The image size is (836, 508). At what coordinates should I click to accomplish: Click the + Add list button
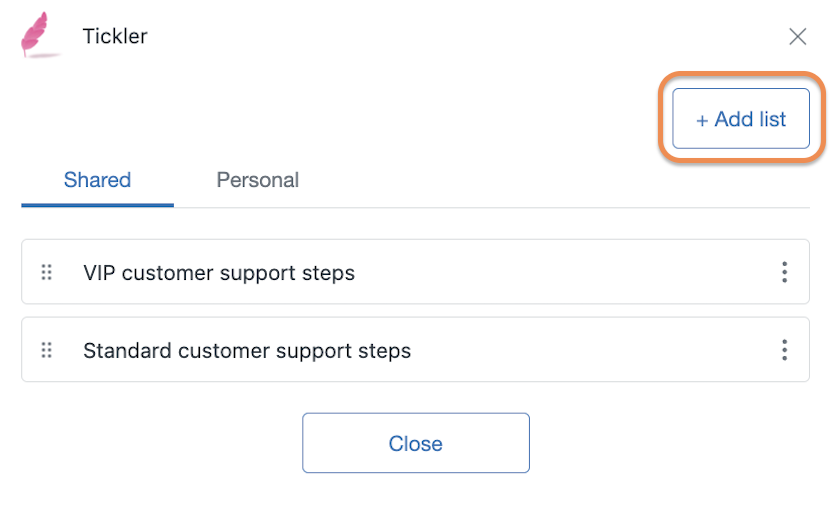pos(741,118)
